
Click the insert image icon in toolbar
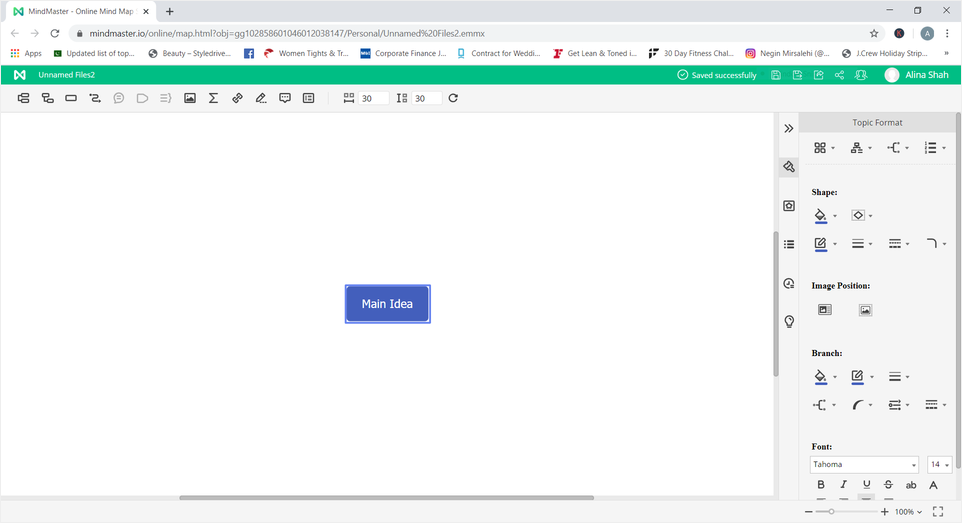coord(190,98)
